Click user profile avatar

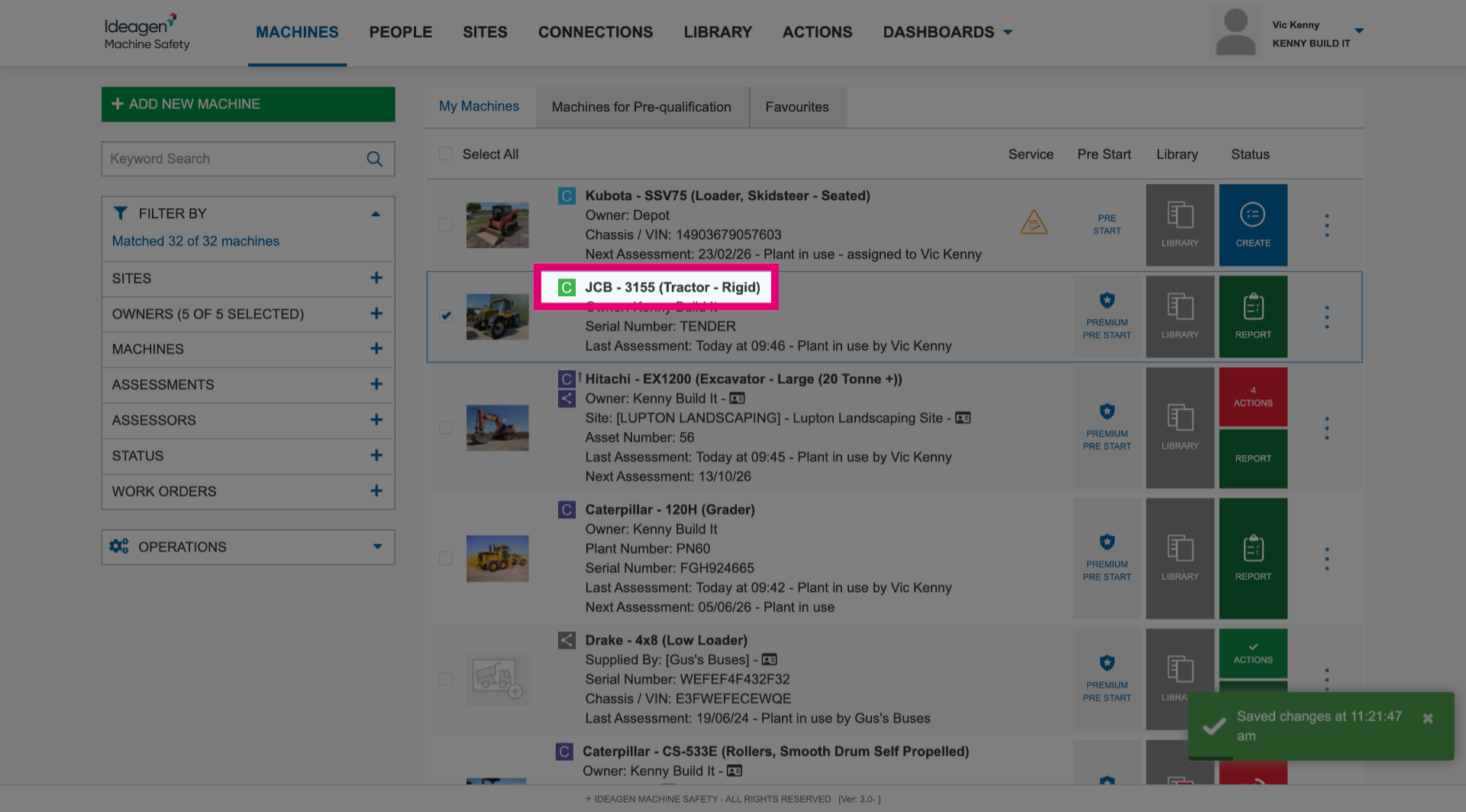click(x=1235, y=31)
